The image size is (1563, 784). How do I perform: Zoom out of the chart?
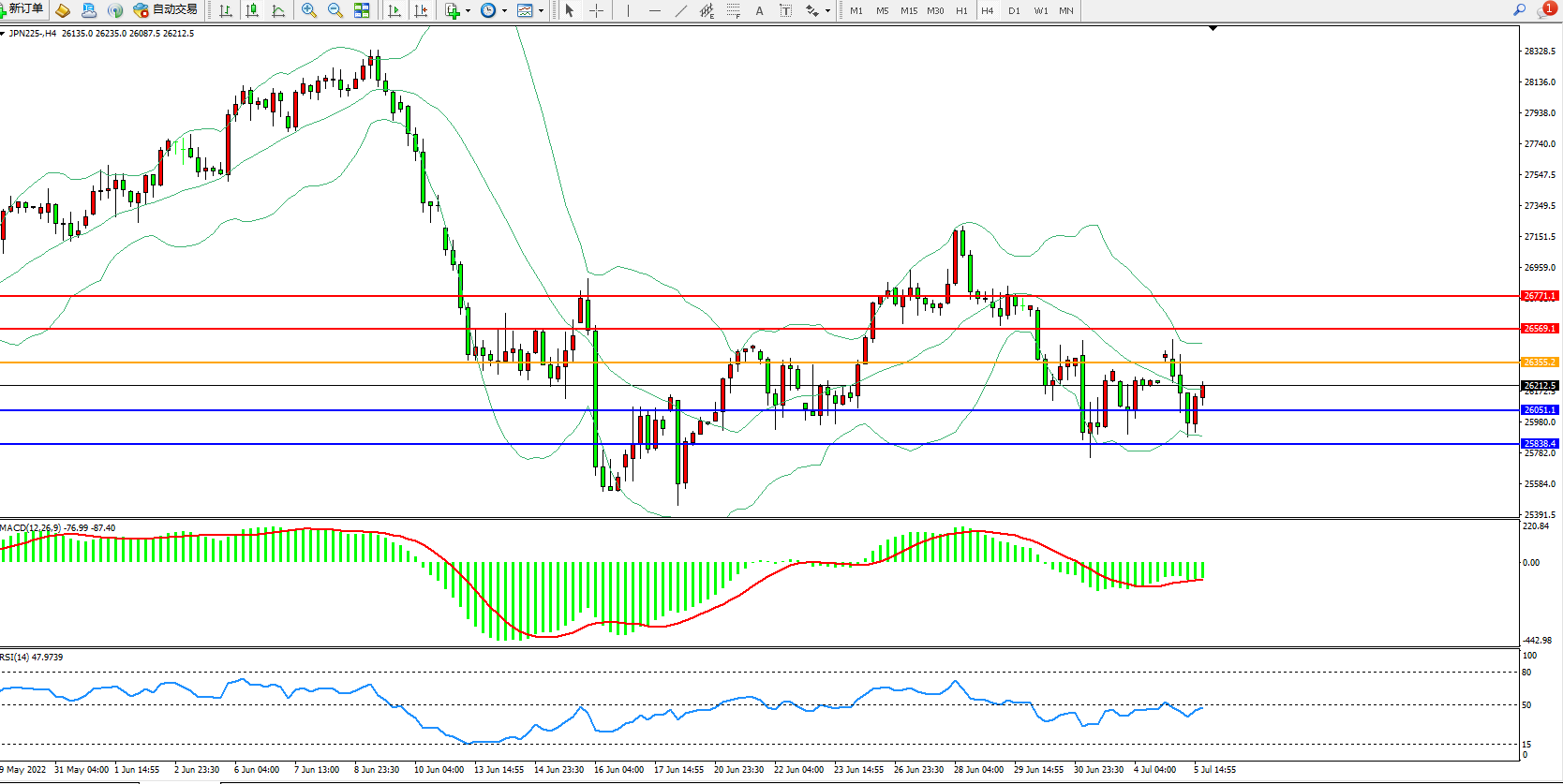pos(335,10)
